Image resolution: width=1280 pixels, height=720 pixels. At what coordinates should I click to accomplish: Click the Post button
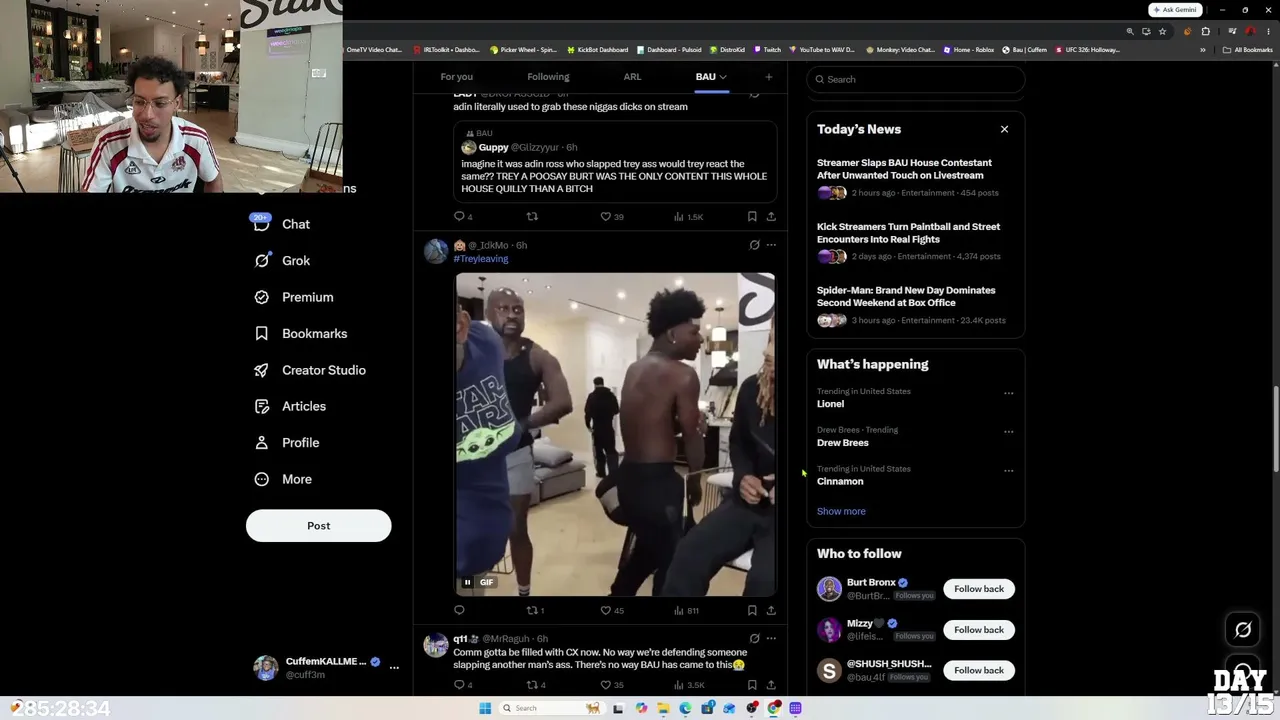(318, 526)
